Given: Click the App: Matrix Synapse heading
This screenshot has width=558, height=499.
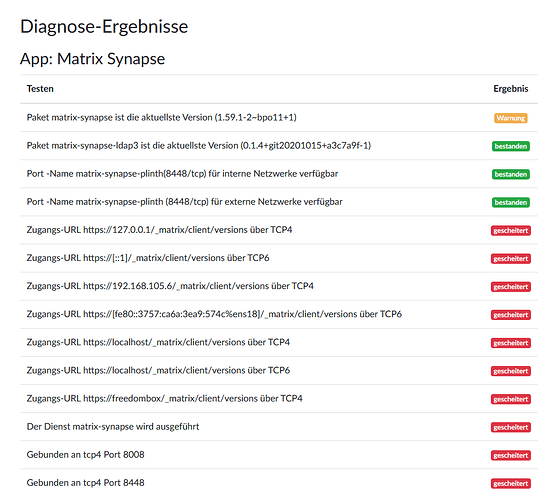Looking at the screenshot, I should click(x=93, y=59).
